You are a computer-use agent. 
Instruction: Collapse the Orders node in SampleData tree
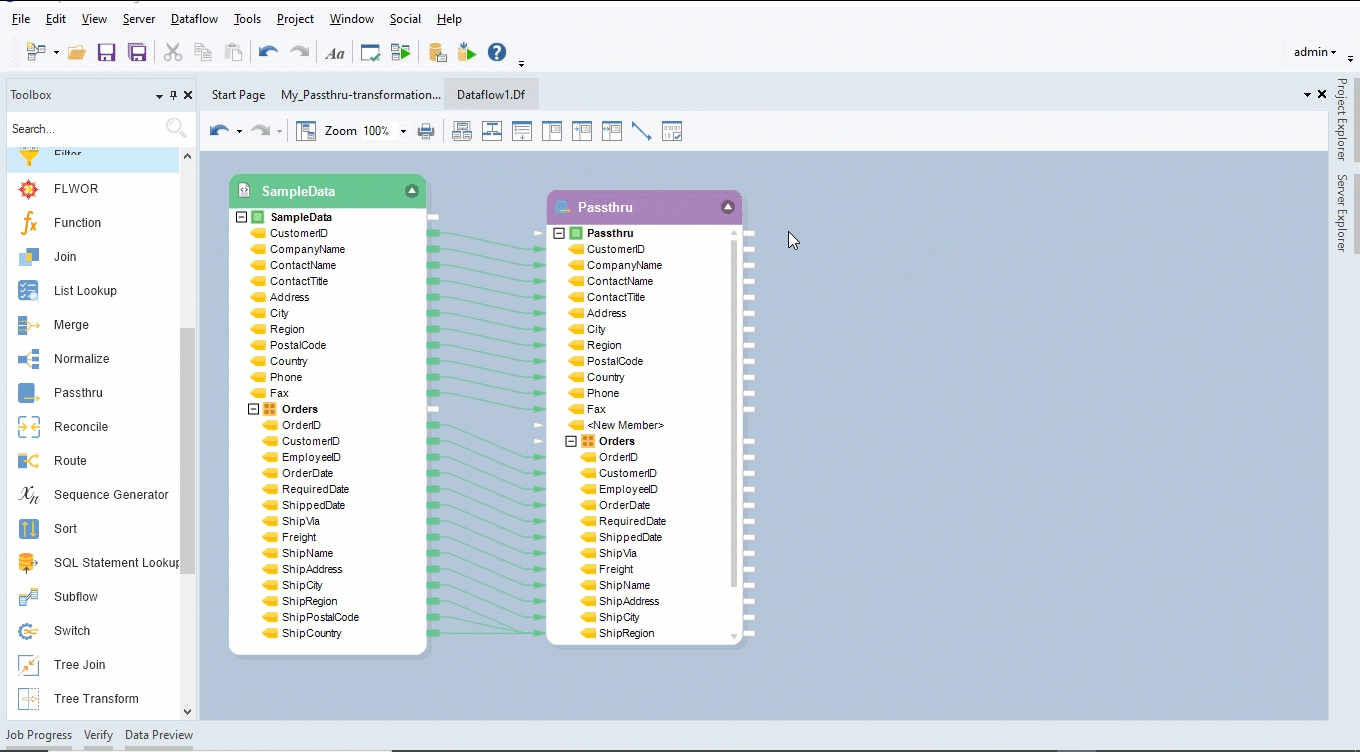254,409
